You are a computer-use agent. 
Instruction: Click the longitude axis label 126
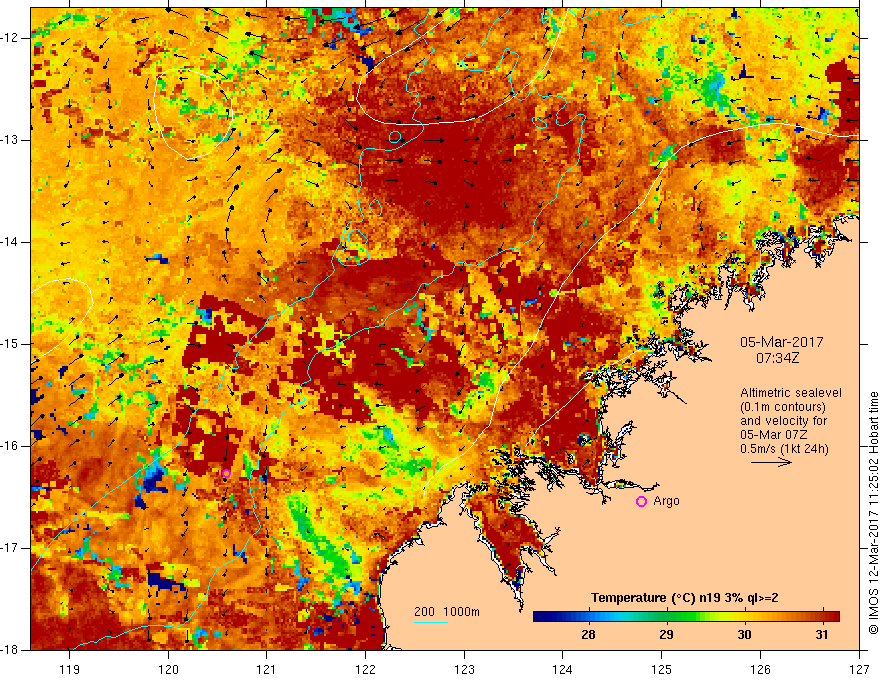point(760,669)
